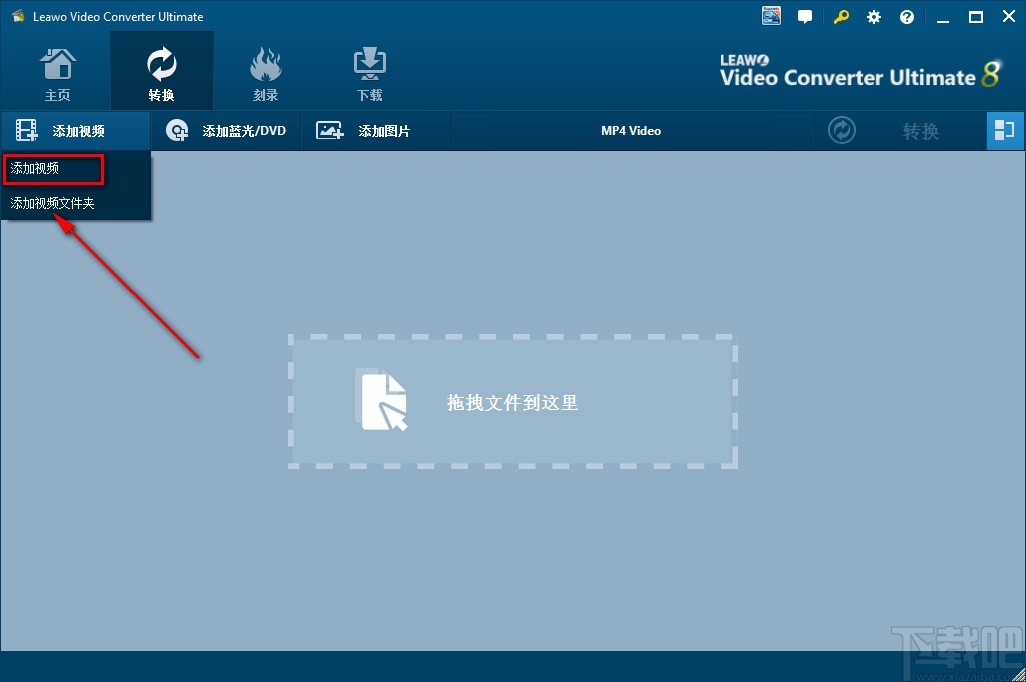Open settings with the gear icon
1026x682 pixels.
coord(873,16)
